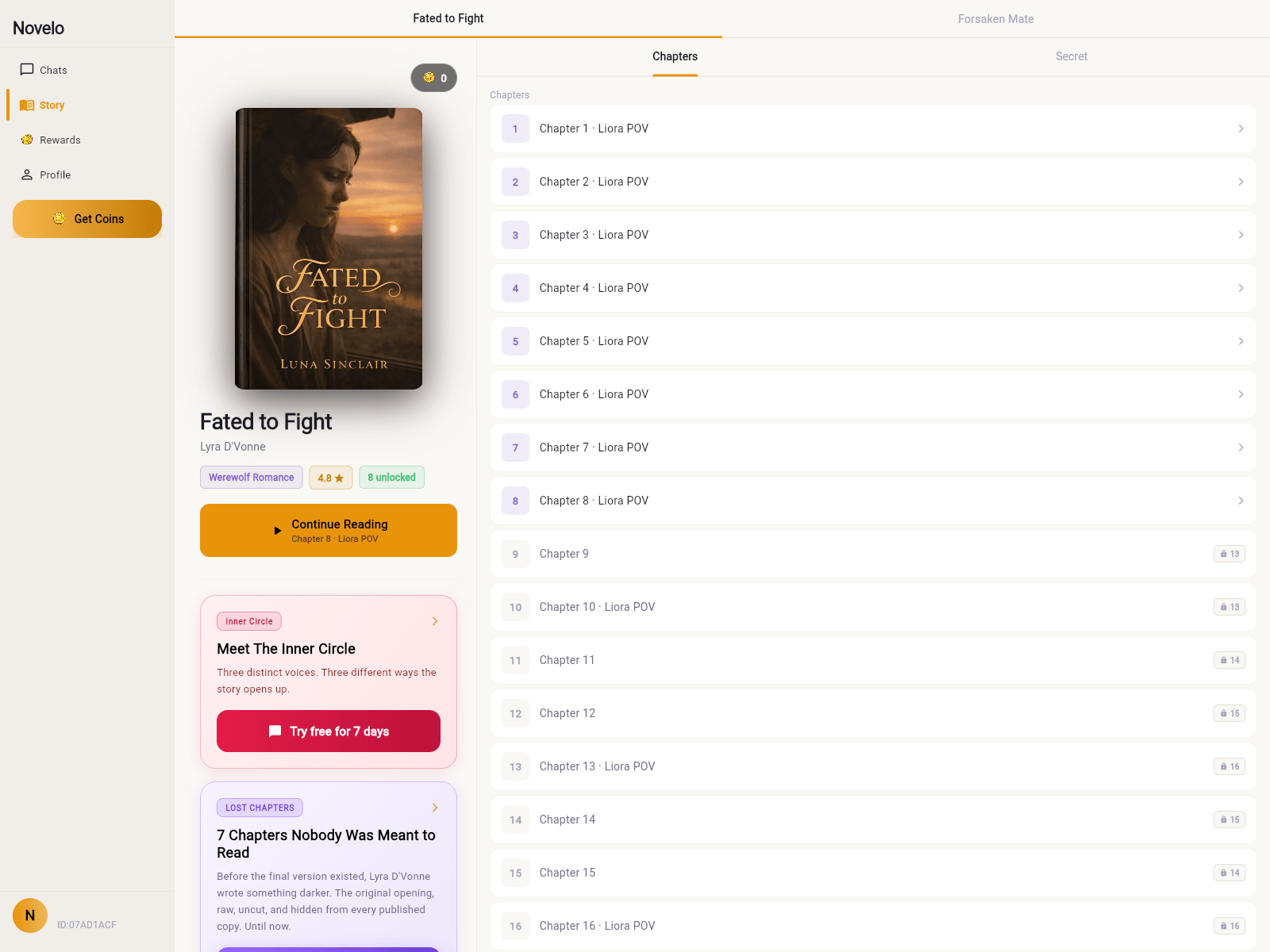
Task: Click the lock badge on Chapter 9
Action: pyautogui.click(x=1230, y=554)
